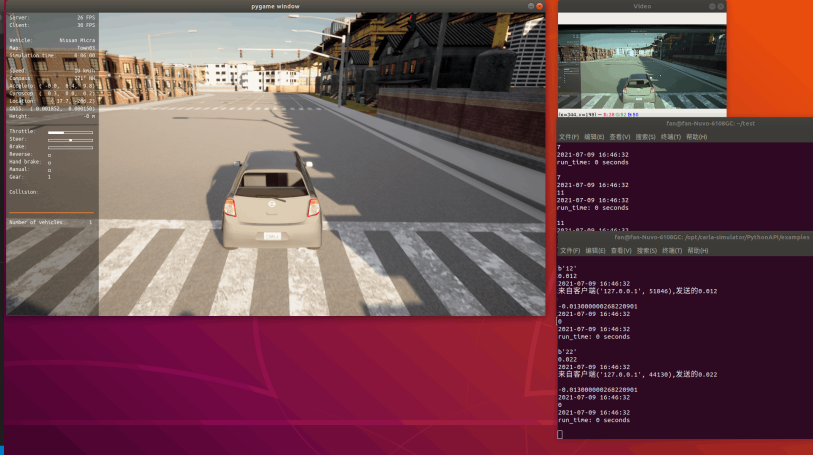Screen dimensions: 814x456
Task: Open 终端(T) menu in ~/test terminal
Action: tap(671, 137)
